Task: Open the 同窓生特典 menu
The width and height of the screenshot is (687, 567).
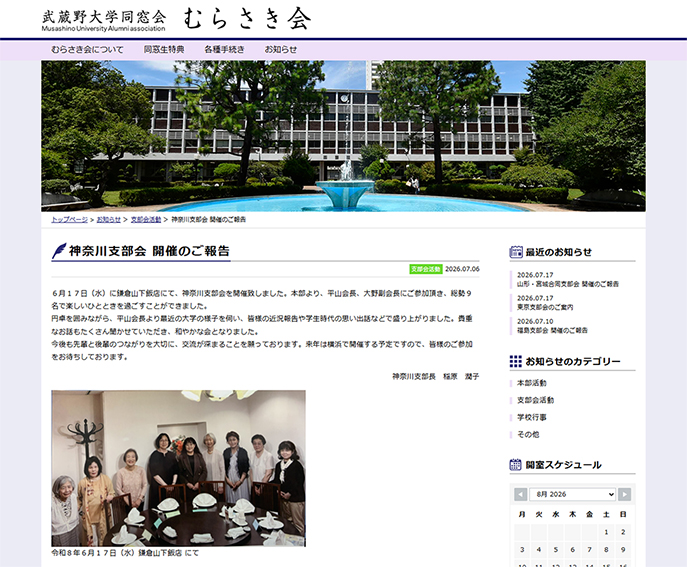Action: point(164,50)
